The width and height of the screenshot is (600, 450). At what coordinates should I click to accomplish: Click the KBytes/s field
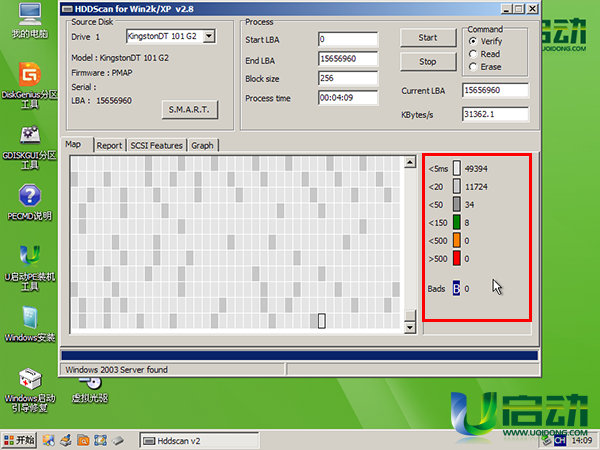tap(495, 114)
